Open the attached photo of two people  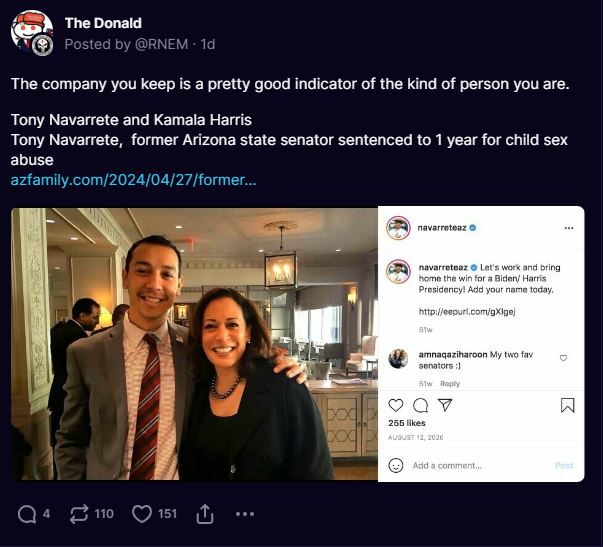pos(195,344)
